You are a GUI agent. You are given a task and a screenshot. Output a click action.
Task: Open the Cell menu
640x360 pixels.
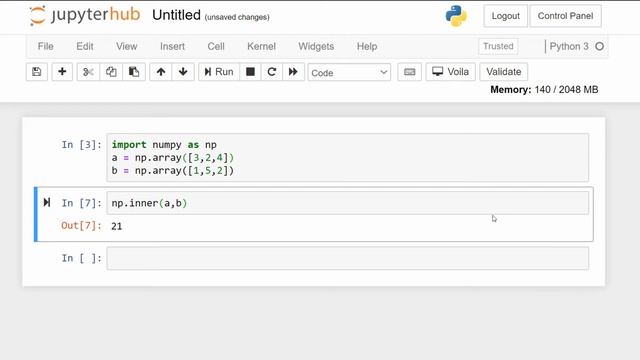(216, 47)
